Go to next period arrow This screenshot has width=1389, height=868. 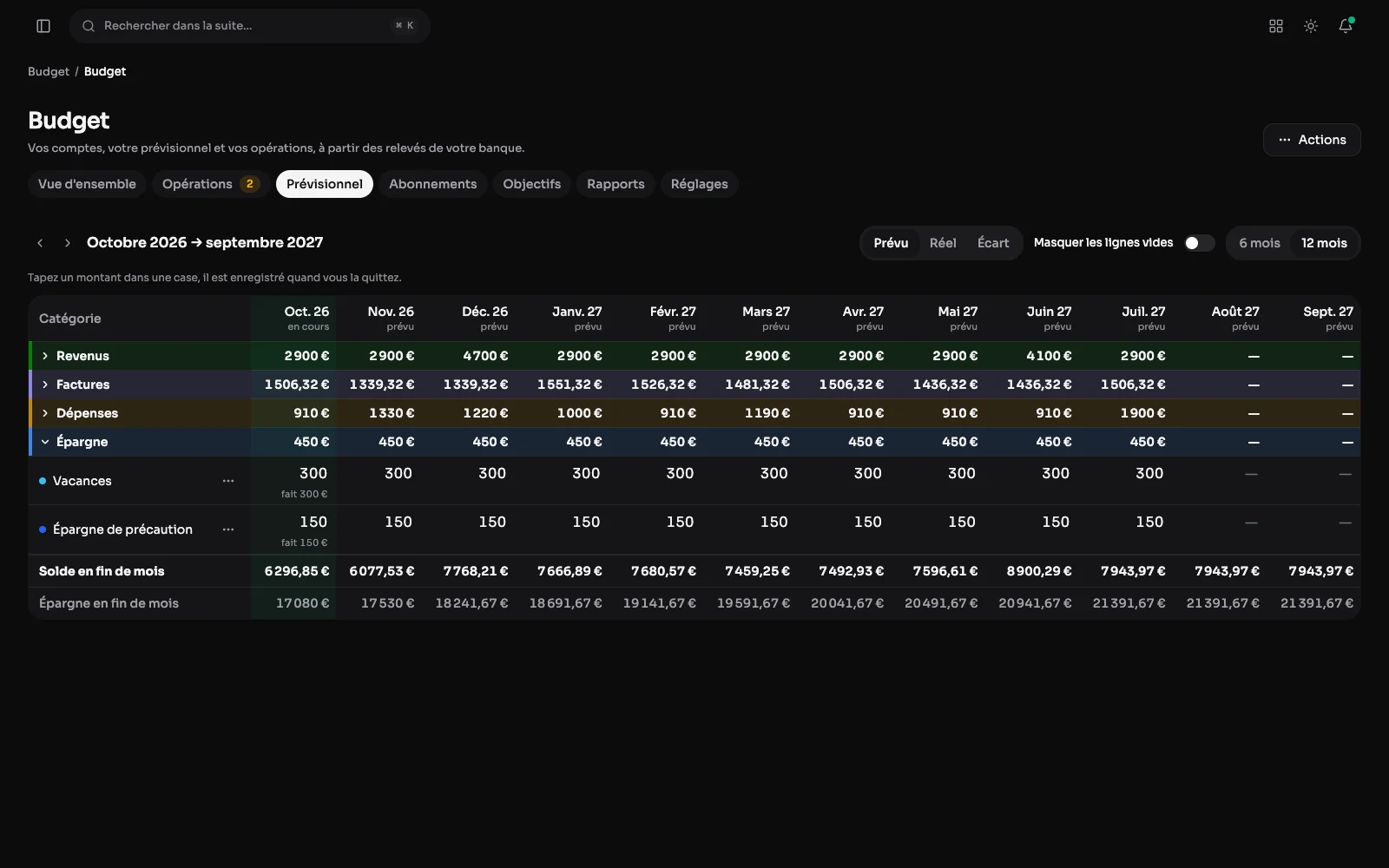[68, 243]
